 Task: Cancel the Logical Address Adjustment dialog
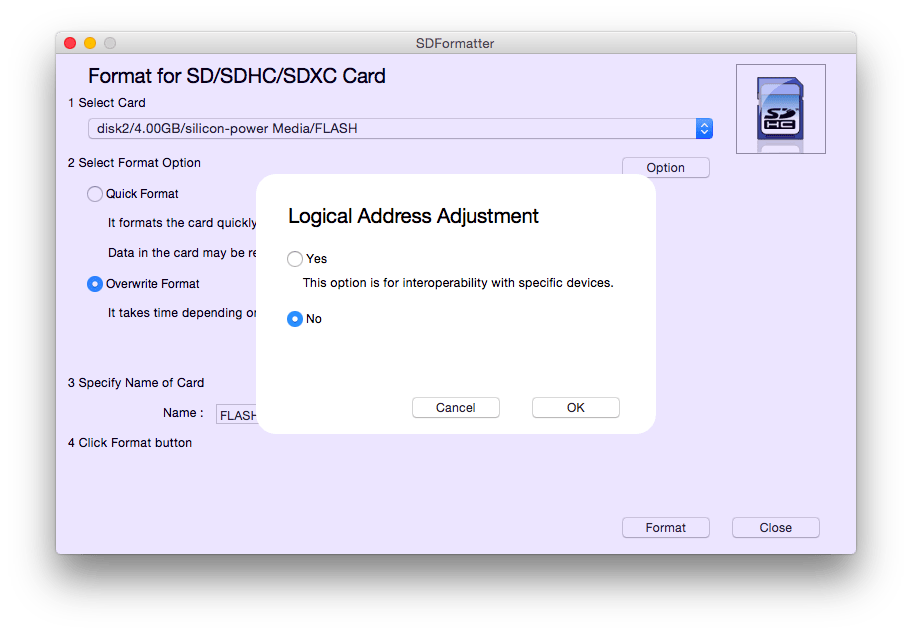[455, 407]
